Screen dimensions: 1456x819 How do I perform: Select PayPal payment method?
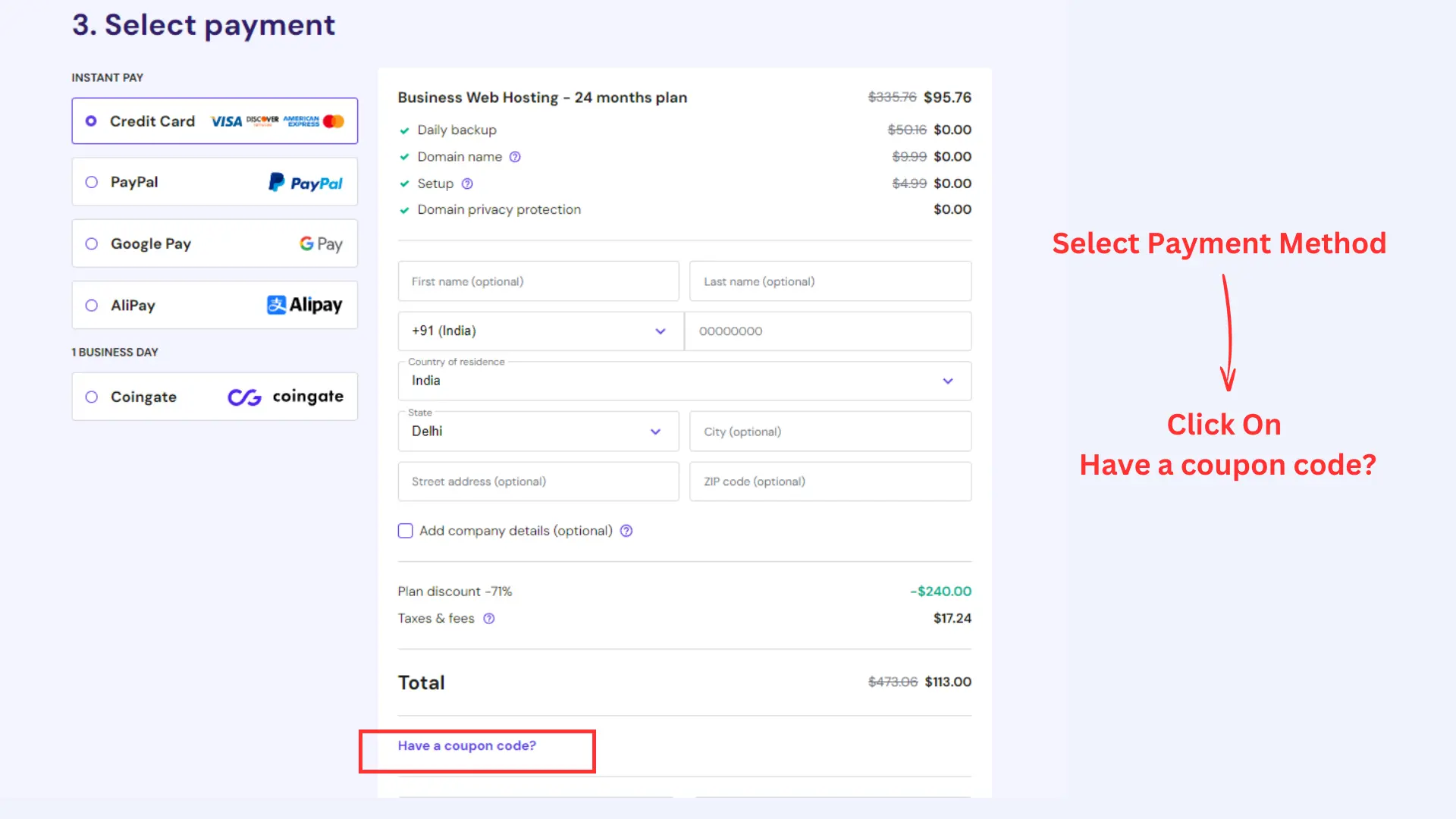click(90, 182)
